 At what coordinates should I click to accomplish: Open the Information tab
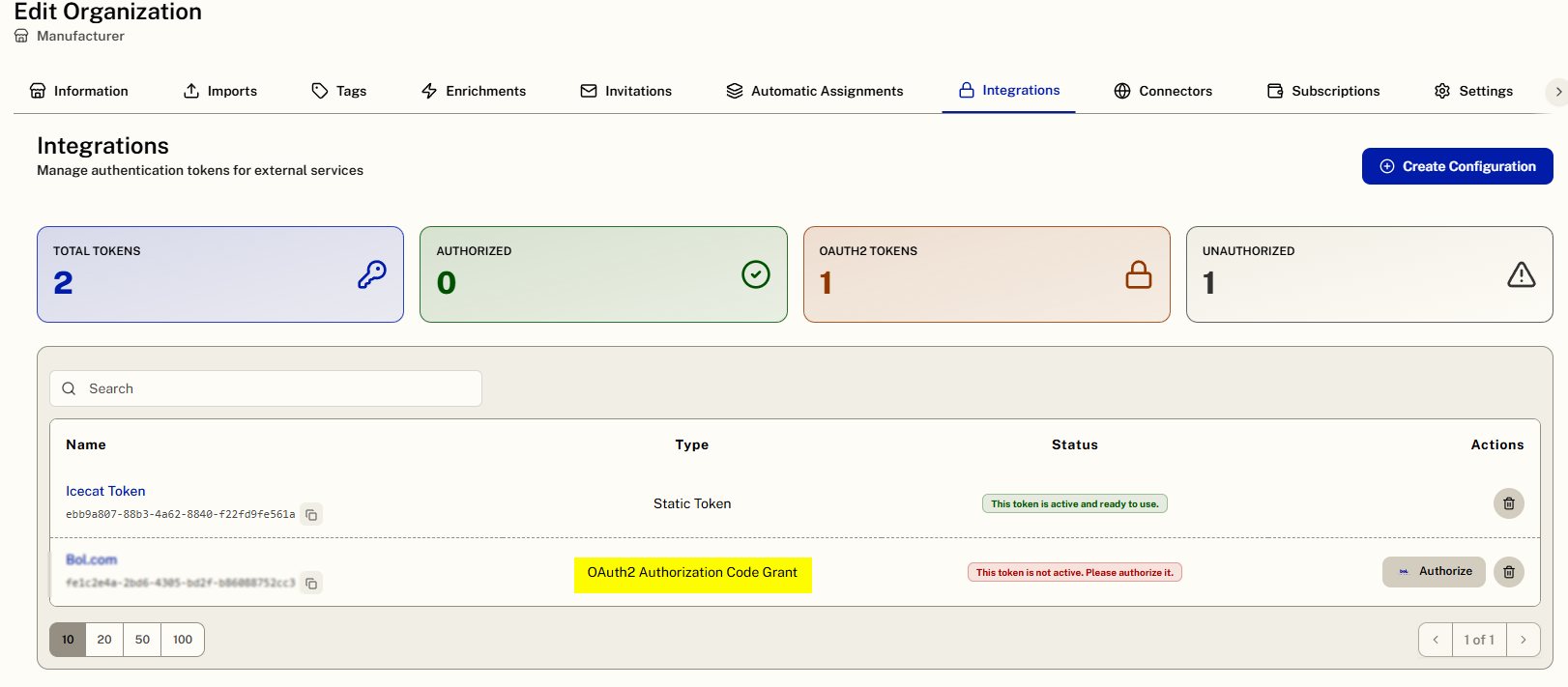point(79,91)
